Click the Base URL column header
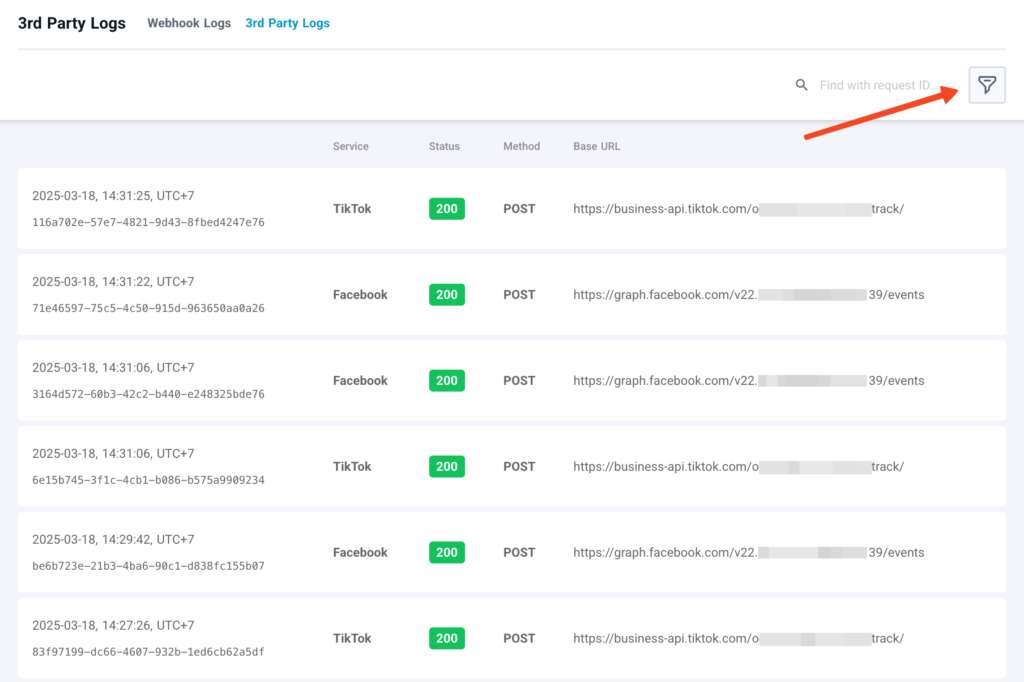1024x682 pixels. [597, 146]
